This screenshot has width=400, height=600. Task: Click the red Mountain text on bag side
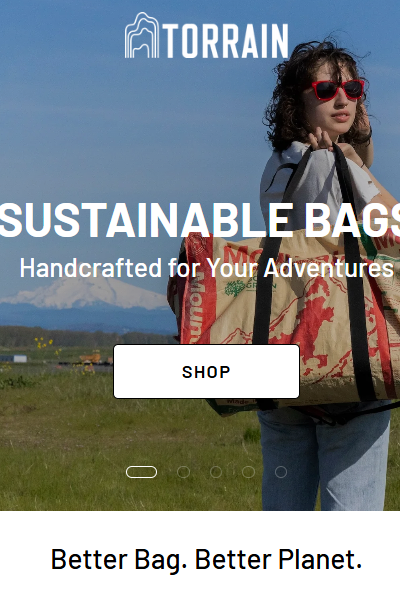click(x=195, y=308)
